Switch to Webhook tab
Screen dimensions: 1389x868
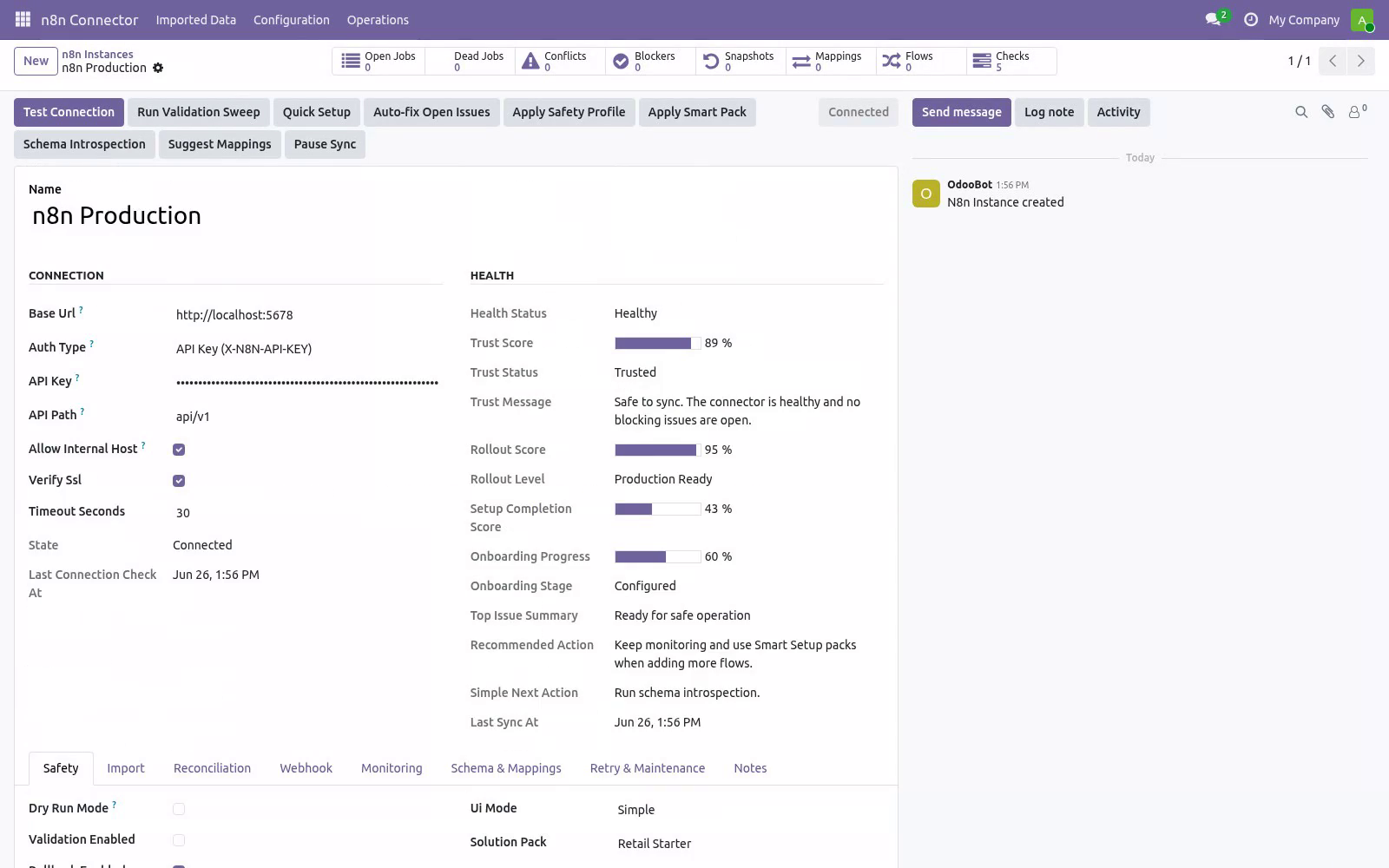306,768
